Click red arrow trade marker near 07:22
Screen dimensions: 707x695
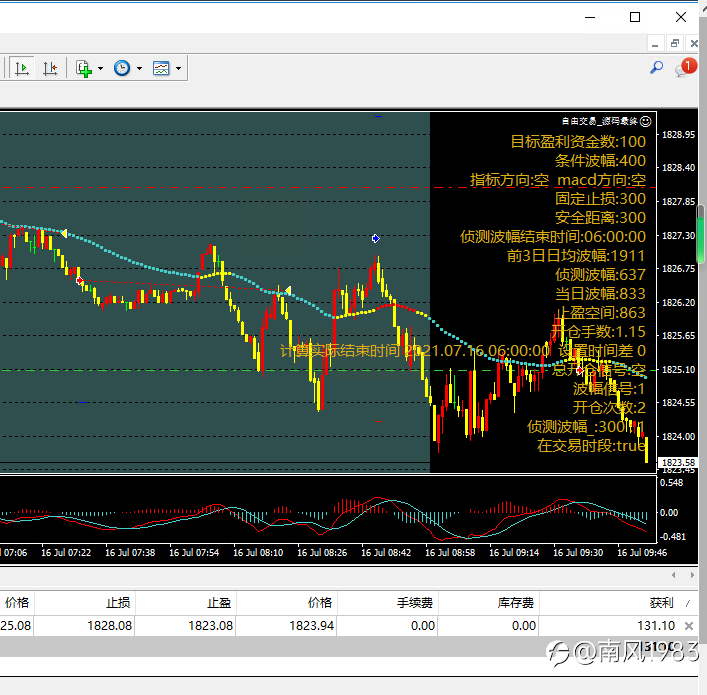point(79,281)
